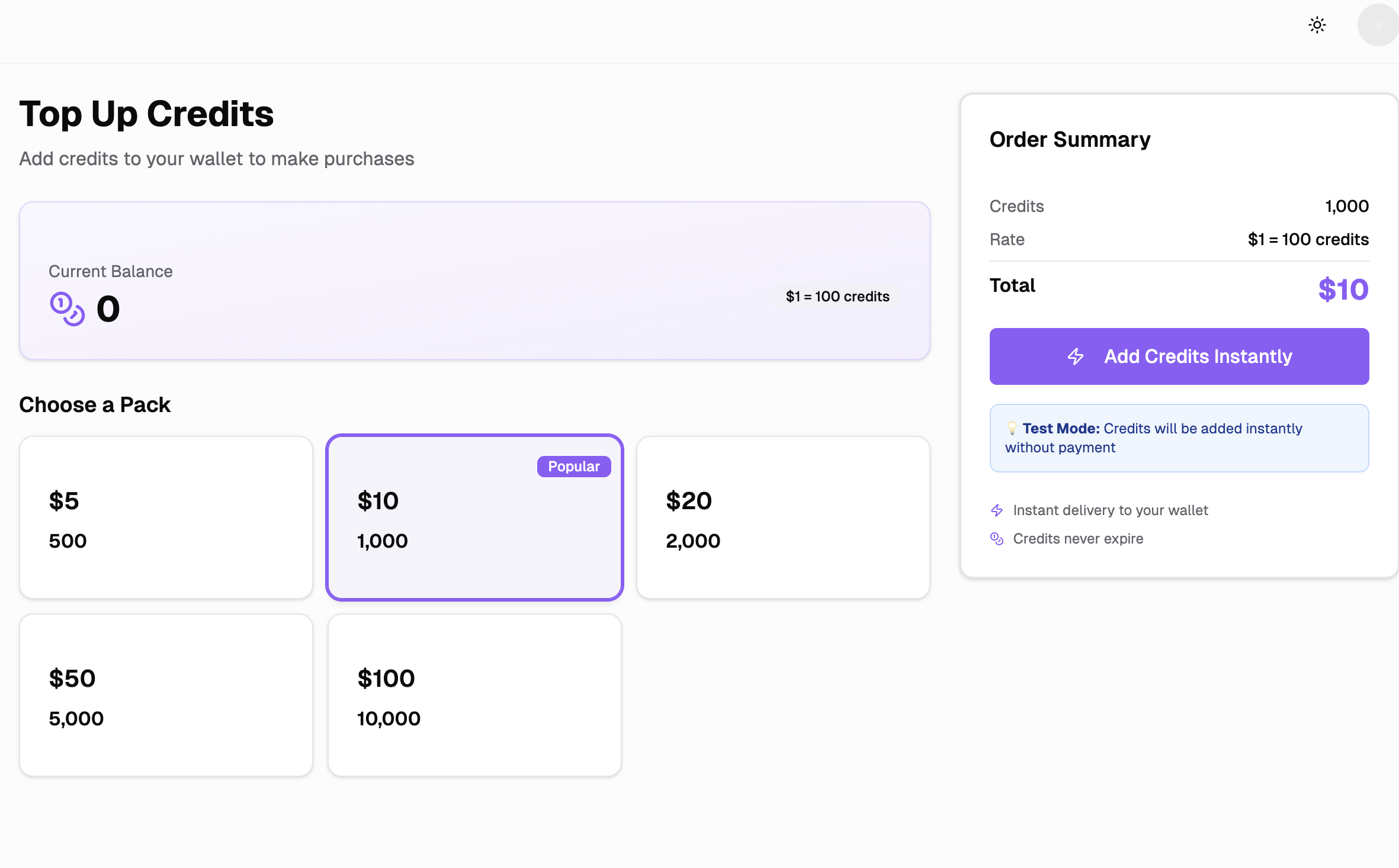Select the $5 credit pack
This screenshot has height=868, width=1399.
click(166, 517)
